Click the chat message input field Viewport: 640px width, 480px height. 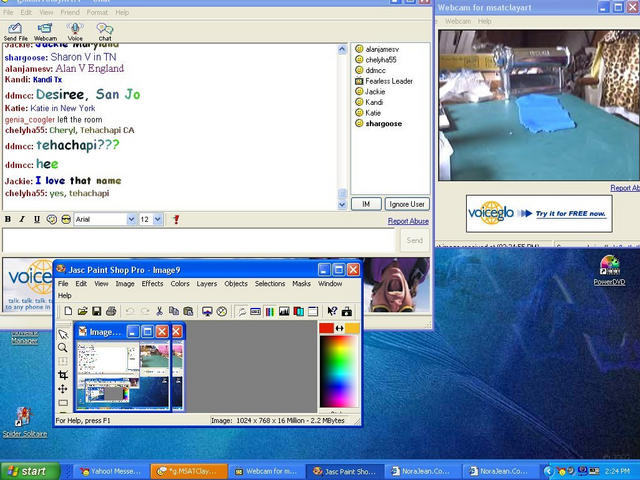[199, 240]
